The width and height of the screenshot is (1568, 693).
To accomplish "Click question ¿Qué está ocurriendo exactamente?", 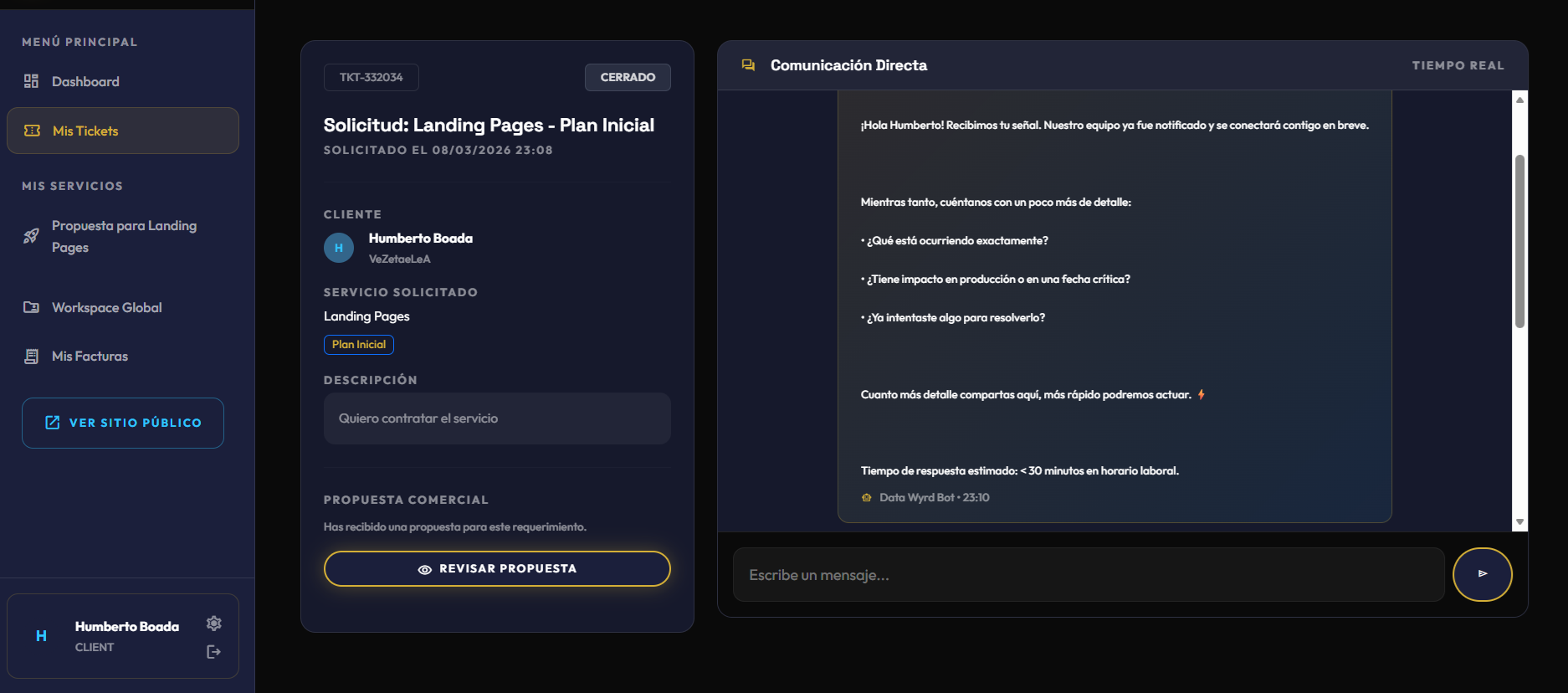I will tap(955, 240).
